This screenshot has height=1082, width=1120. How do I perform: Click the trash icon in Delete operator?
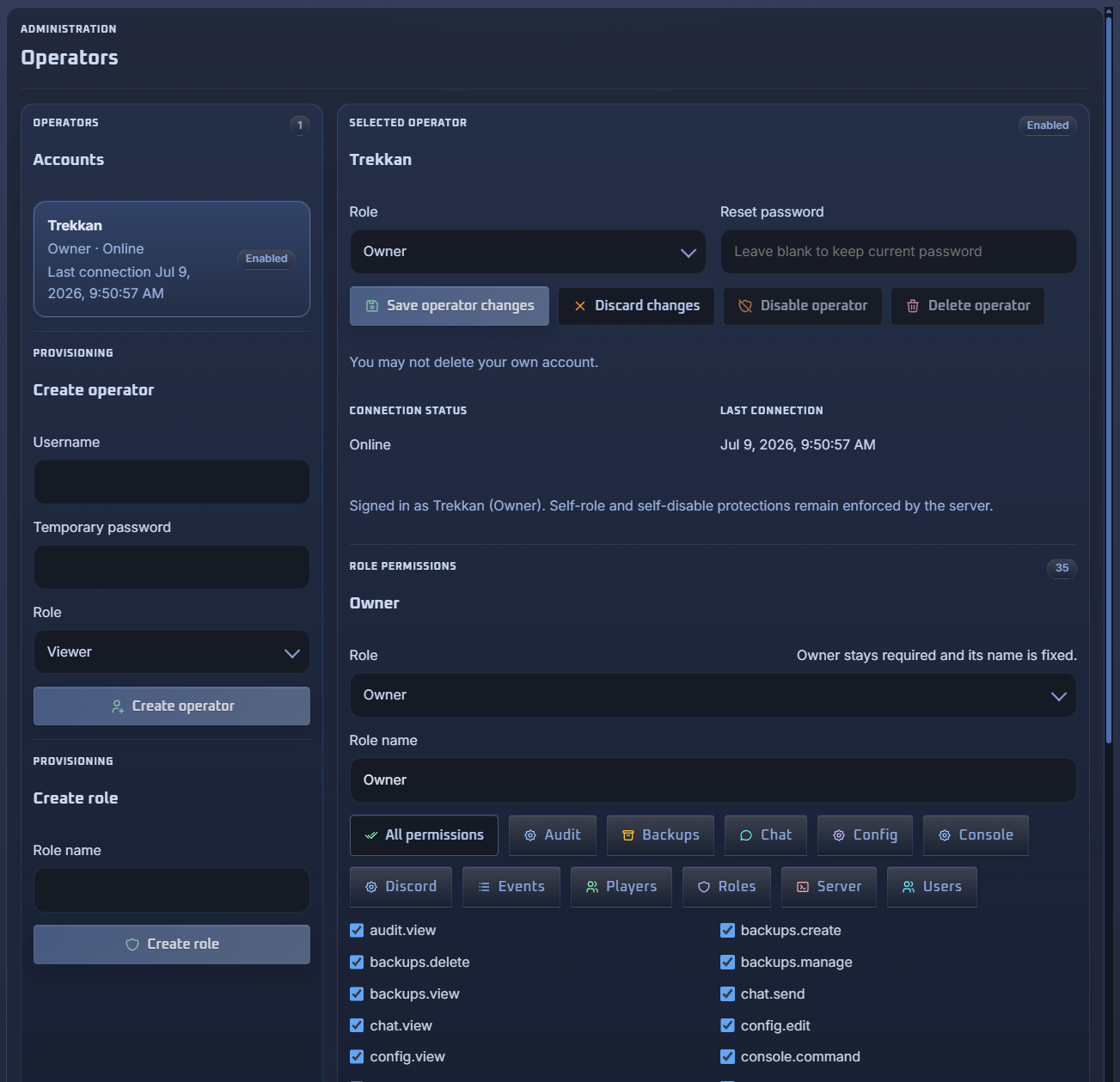click(913, 306)
